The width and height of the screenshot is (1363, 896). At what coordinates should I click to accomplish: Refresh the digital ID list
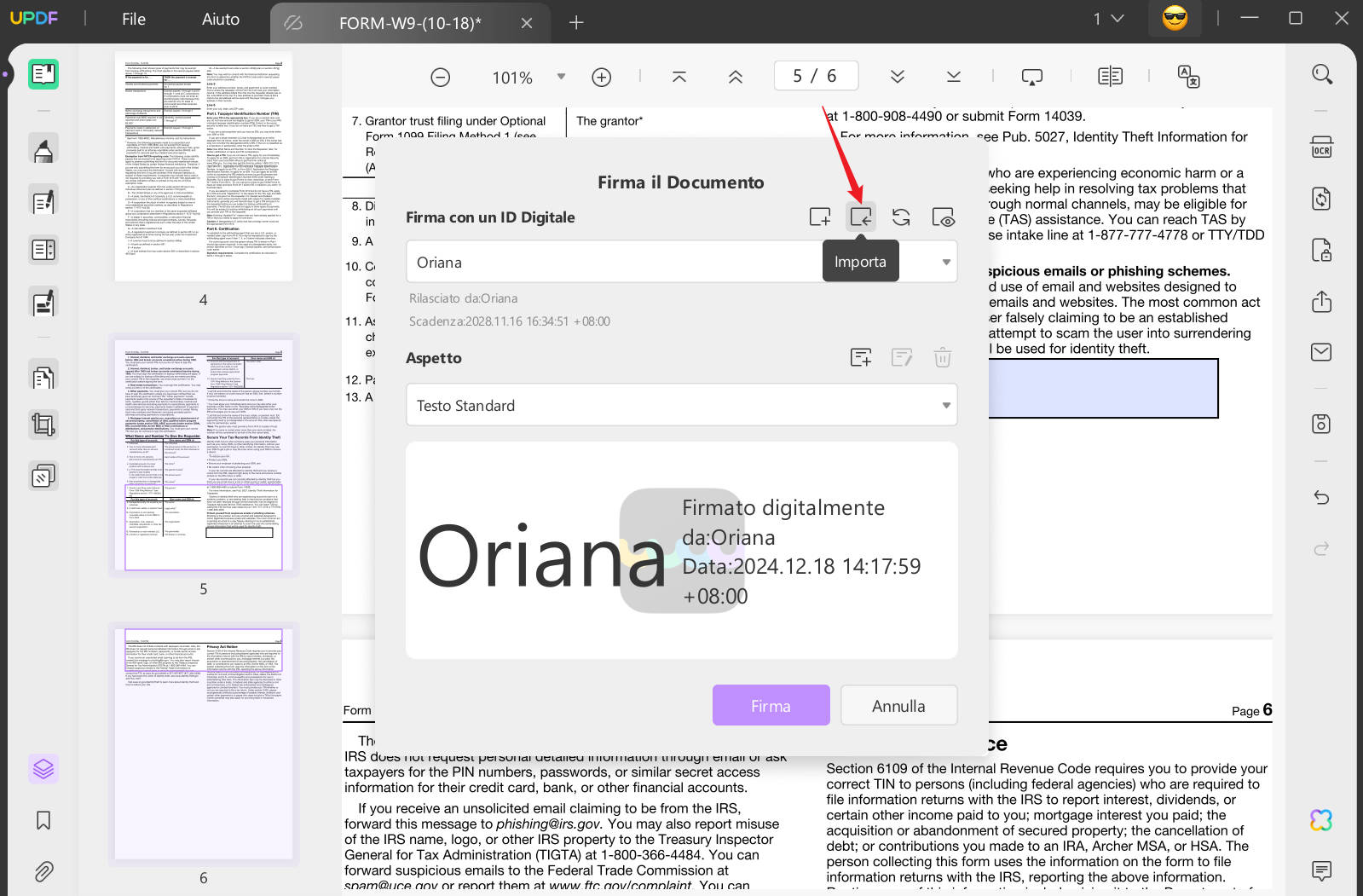click(901, 217)
